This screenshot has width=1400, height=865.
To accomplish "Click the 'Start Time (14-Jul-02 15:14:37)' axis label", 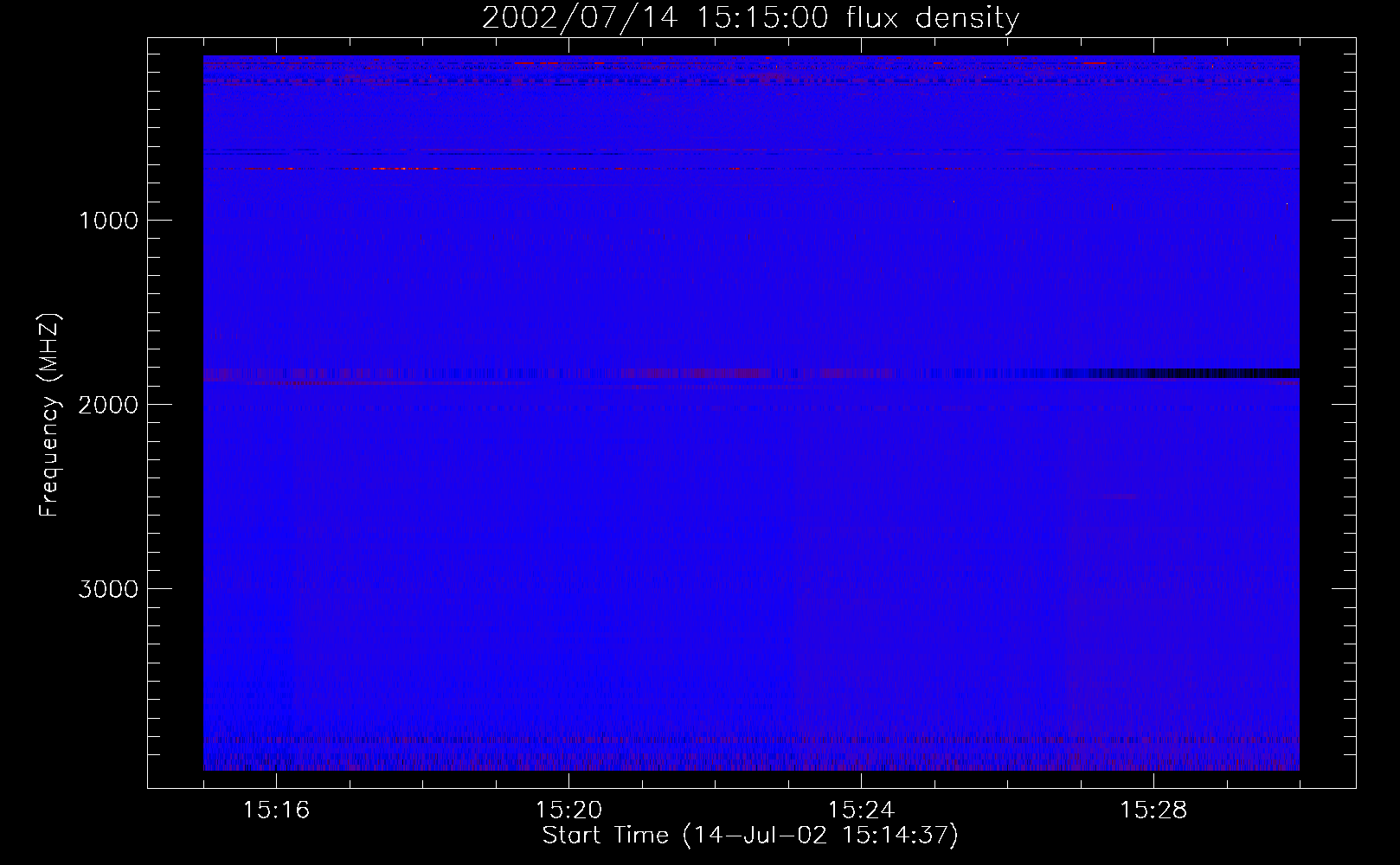I will click(750, 836).
